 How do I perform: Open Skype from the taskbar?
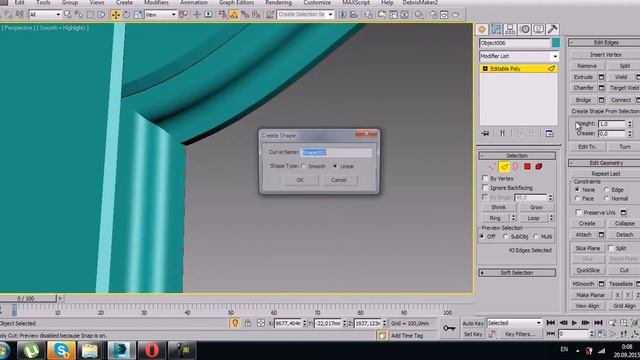tap(61, 350)
